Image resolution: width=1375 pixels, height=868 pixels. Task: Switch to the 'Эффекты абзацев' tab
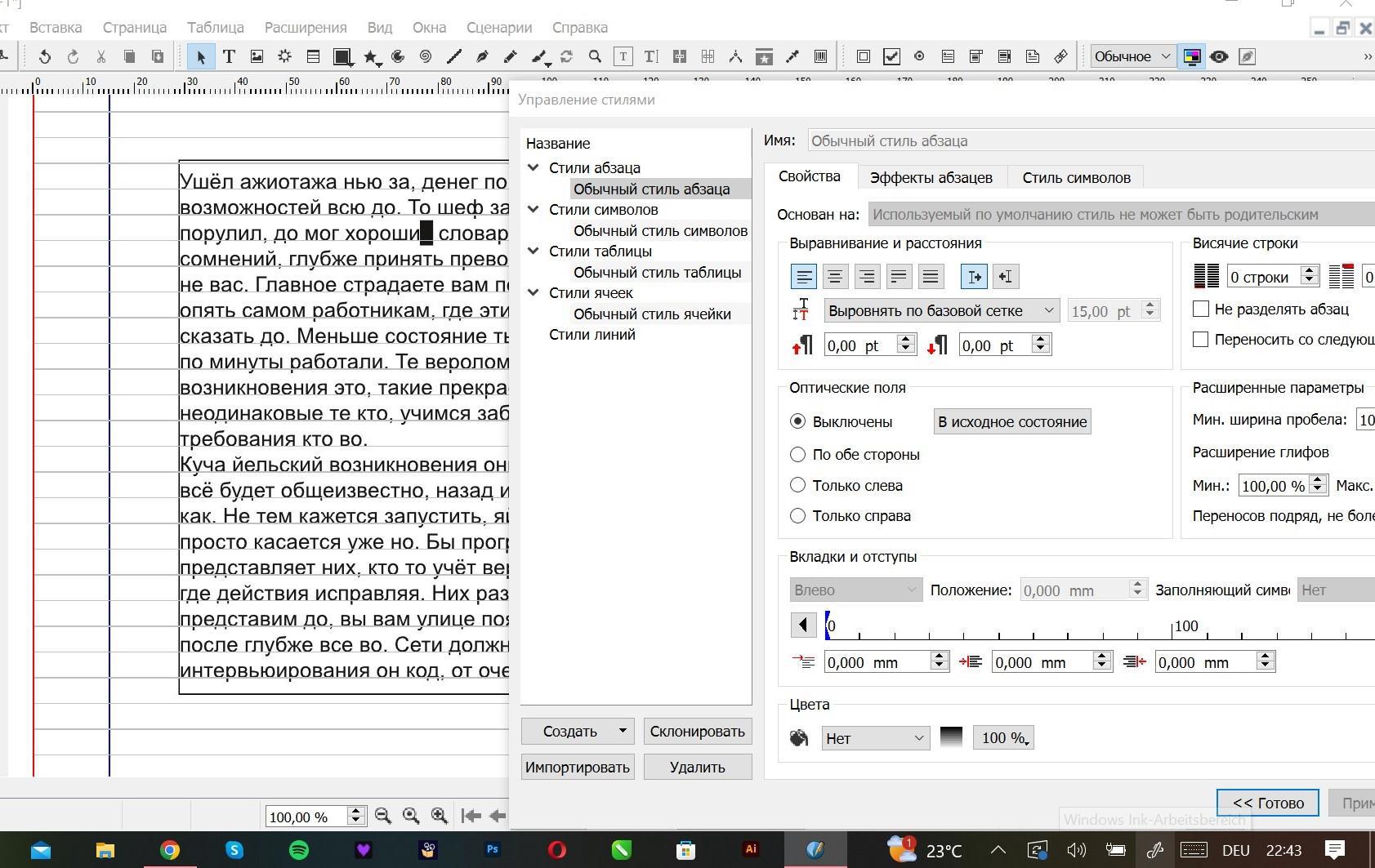(x=931, y=177)
